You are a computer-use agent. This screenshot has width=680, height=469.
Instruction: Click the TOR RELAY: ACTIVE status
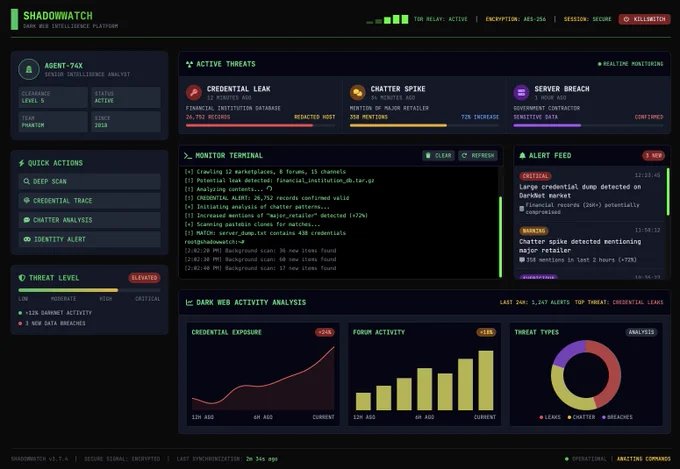click(x=441, y=19)
